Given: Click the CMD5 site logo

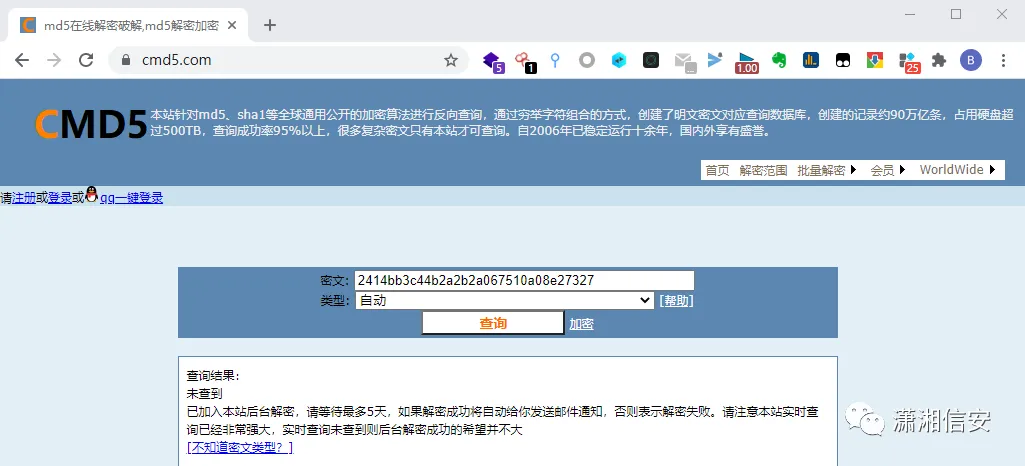Looking at the screenshot, I should [x=91, y=124].
